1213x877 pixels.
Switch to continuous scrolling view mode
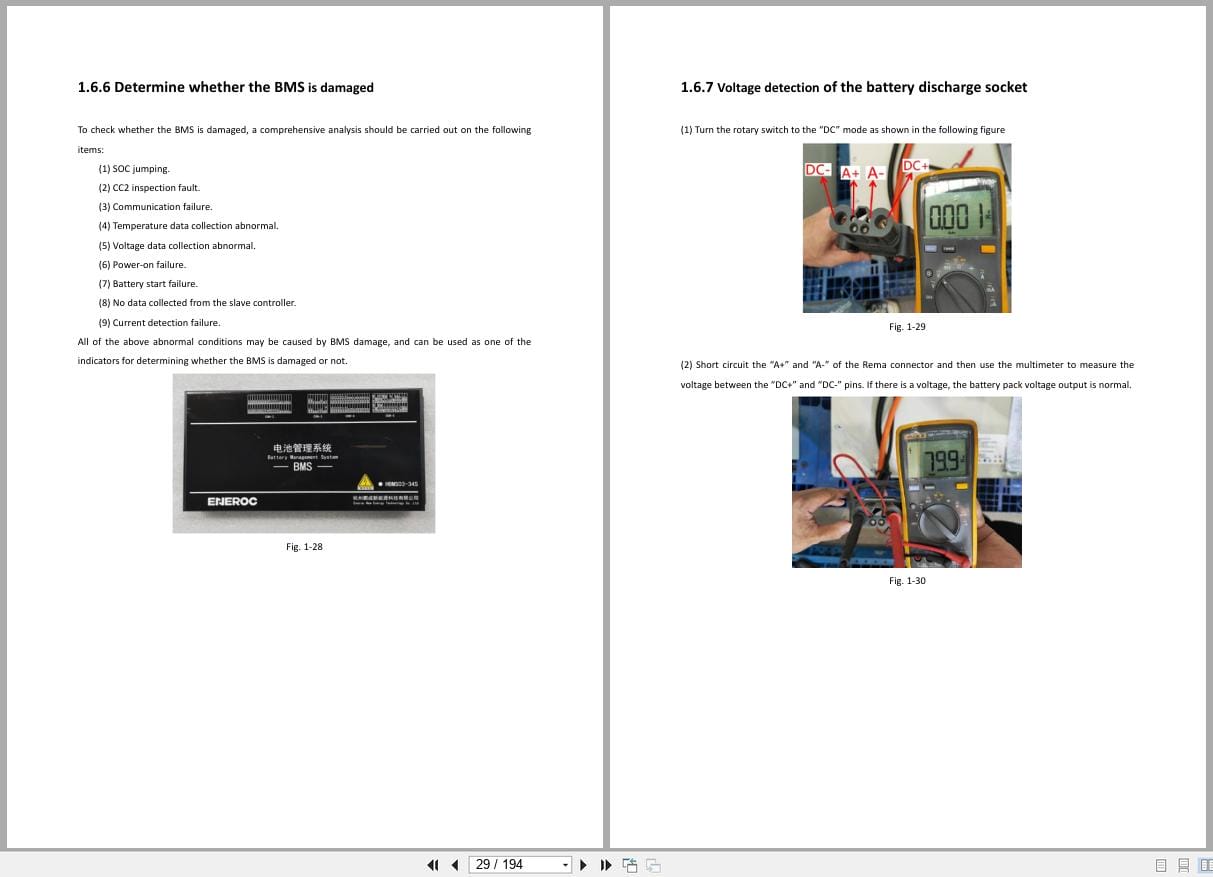click(x=1184, y=864)
